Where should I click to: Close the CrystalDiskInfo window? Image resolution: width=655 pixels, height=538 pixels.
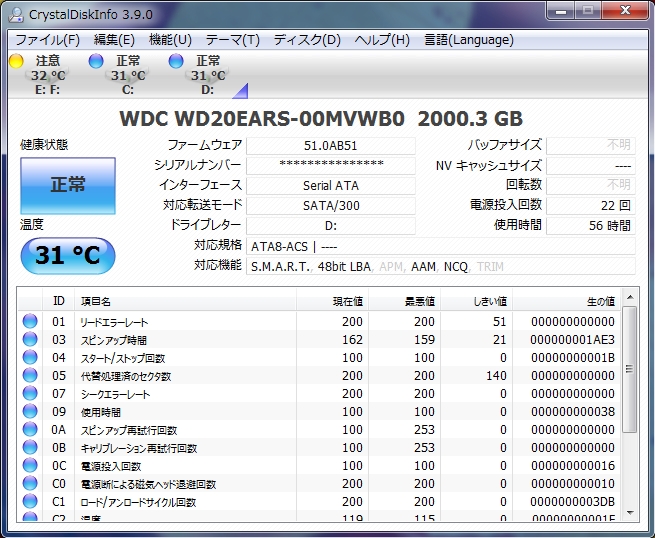(625, 11)
